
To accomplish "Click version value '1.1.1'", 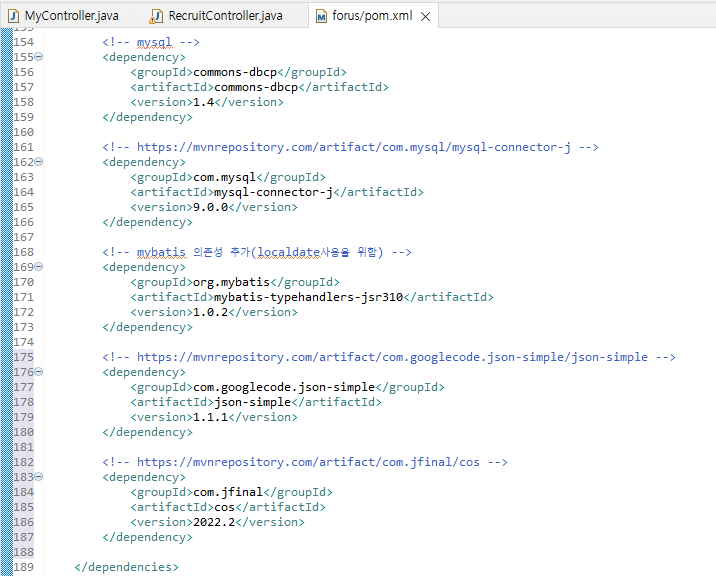I will click(x=211, y=417).
